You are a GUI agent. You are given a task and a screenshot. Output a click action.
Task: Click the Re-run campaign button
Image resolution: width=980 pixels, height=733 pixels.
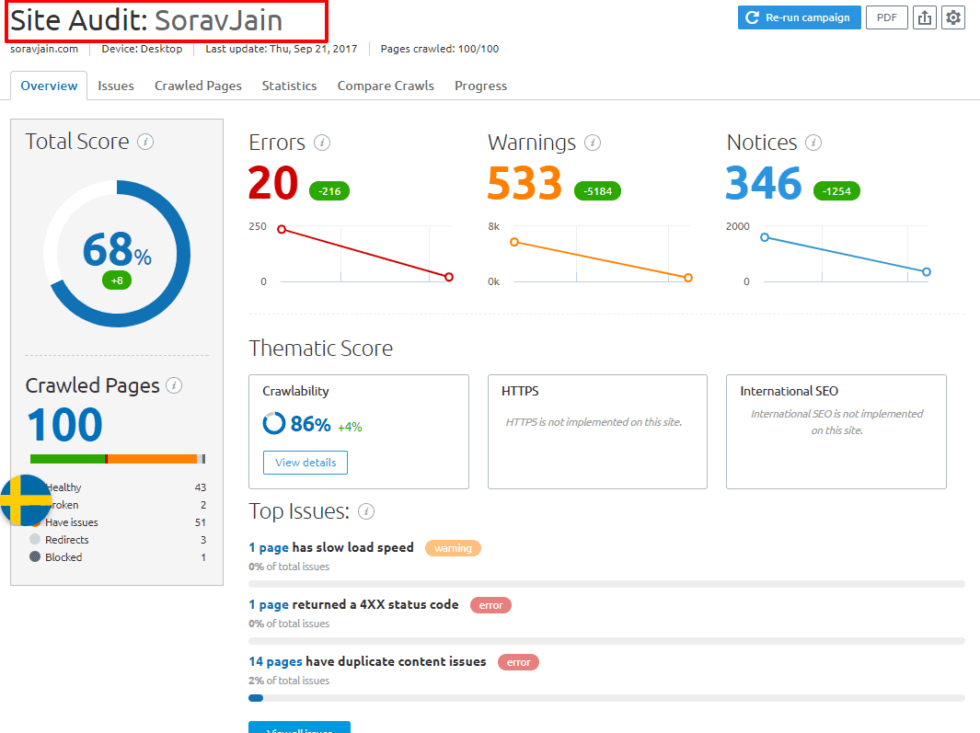799,17
